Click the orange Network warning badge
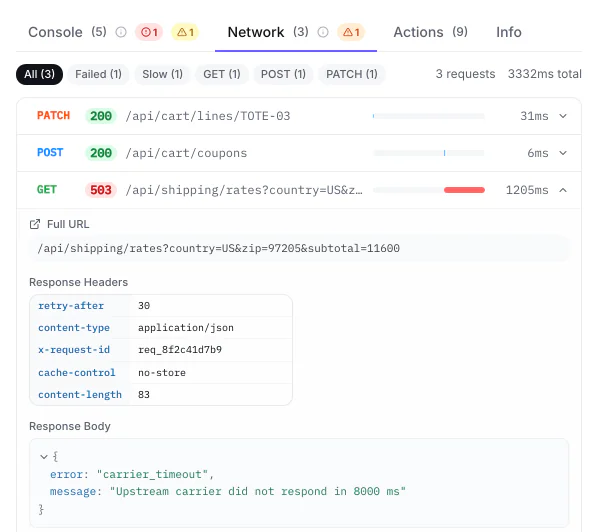 point(351,32)
